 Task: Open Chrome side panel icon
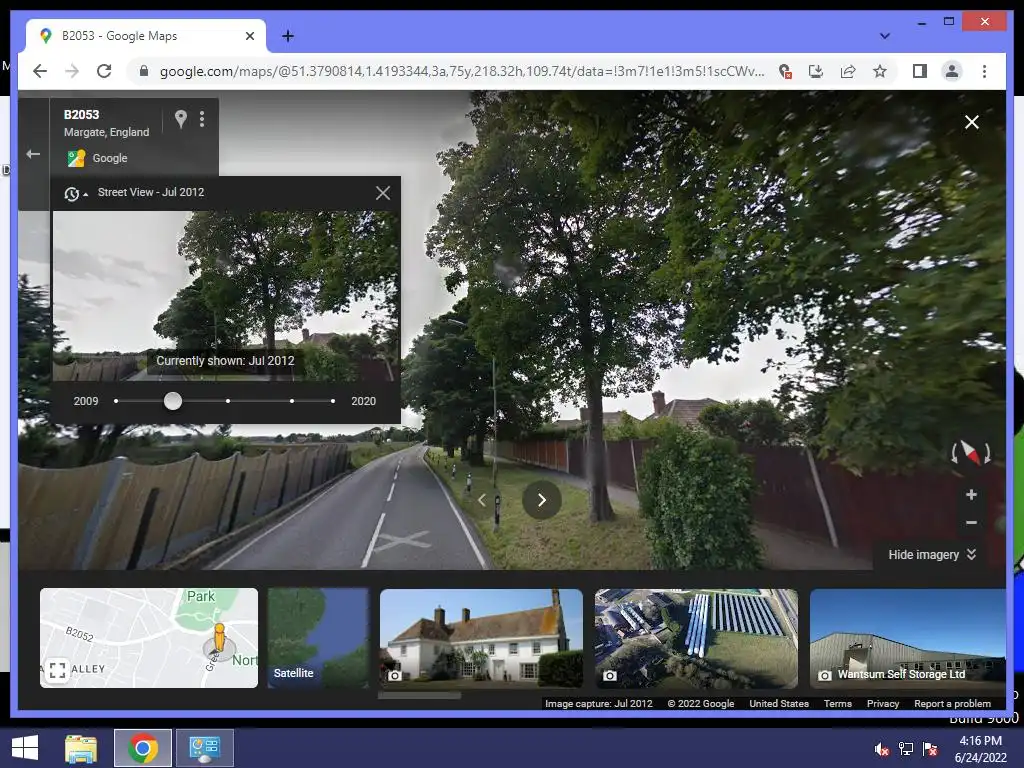coord(920,71)
